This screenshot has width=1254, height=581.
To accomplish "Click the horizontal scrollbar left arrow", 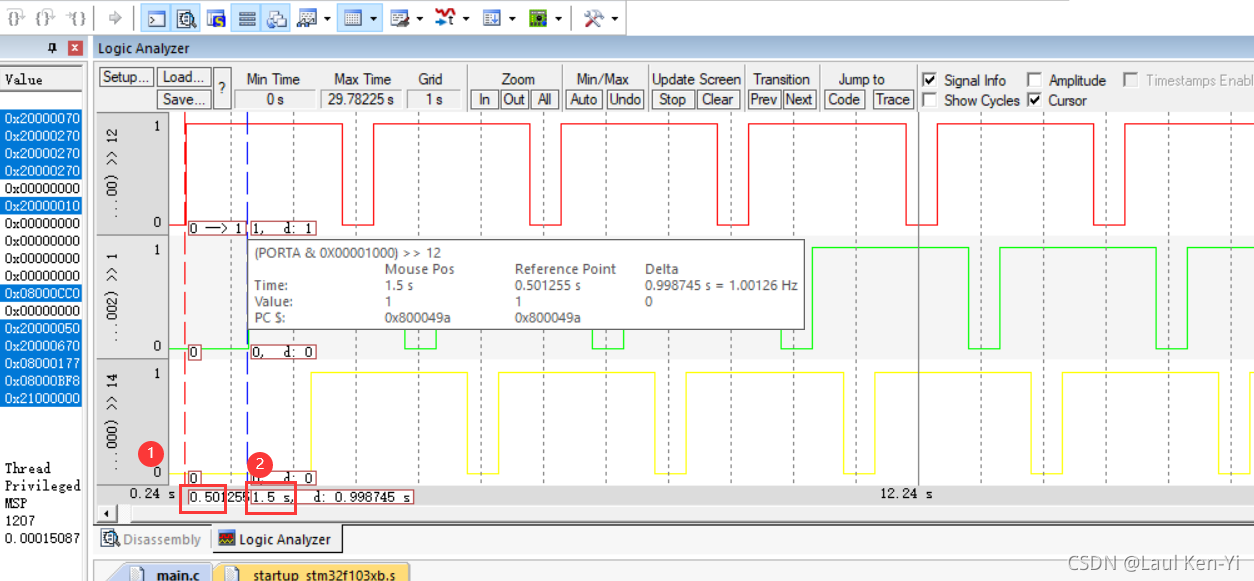I will [107, 513].
